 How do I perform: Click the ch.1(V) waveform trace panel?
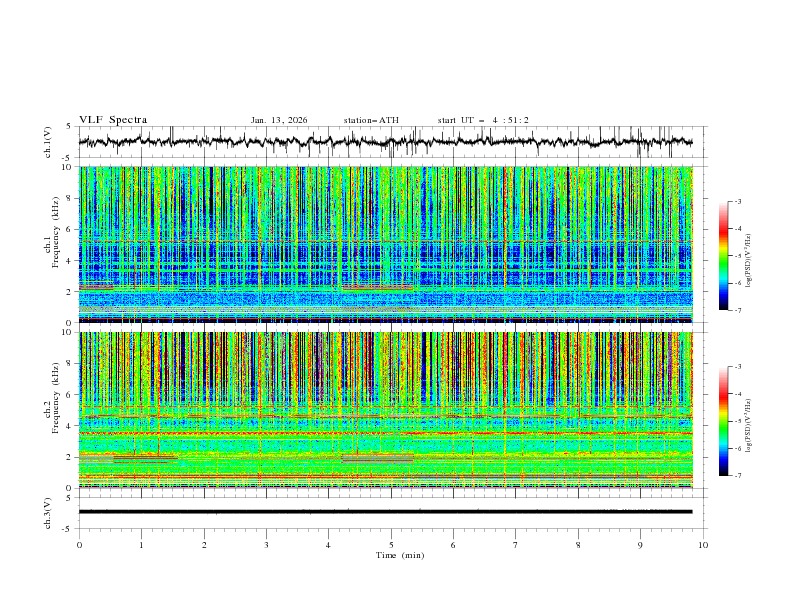click(390, 142)
